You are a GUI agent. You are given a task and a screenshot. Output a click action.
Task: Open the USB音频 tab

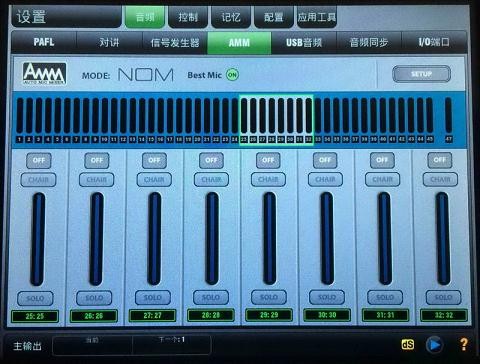point(304,43)
